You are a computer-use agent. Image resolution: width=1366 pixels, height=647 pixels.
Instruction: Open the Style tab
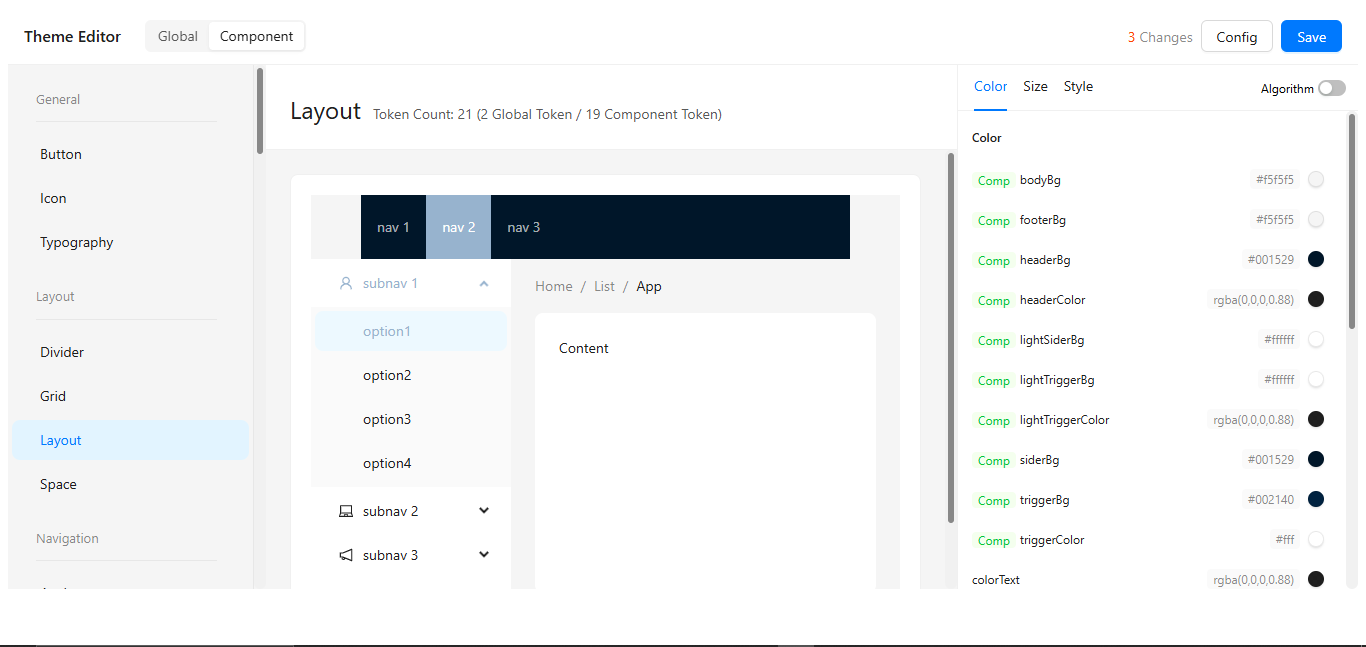point(1078,87)
